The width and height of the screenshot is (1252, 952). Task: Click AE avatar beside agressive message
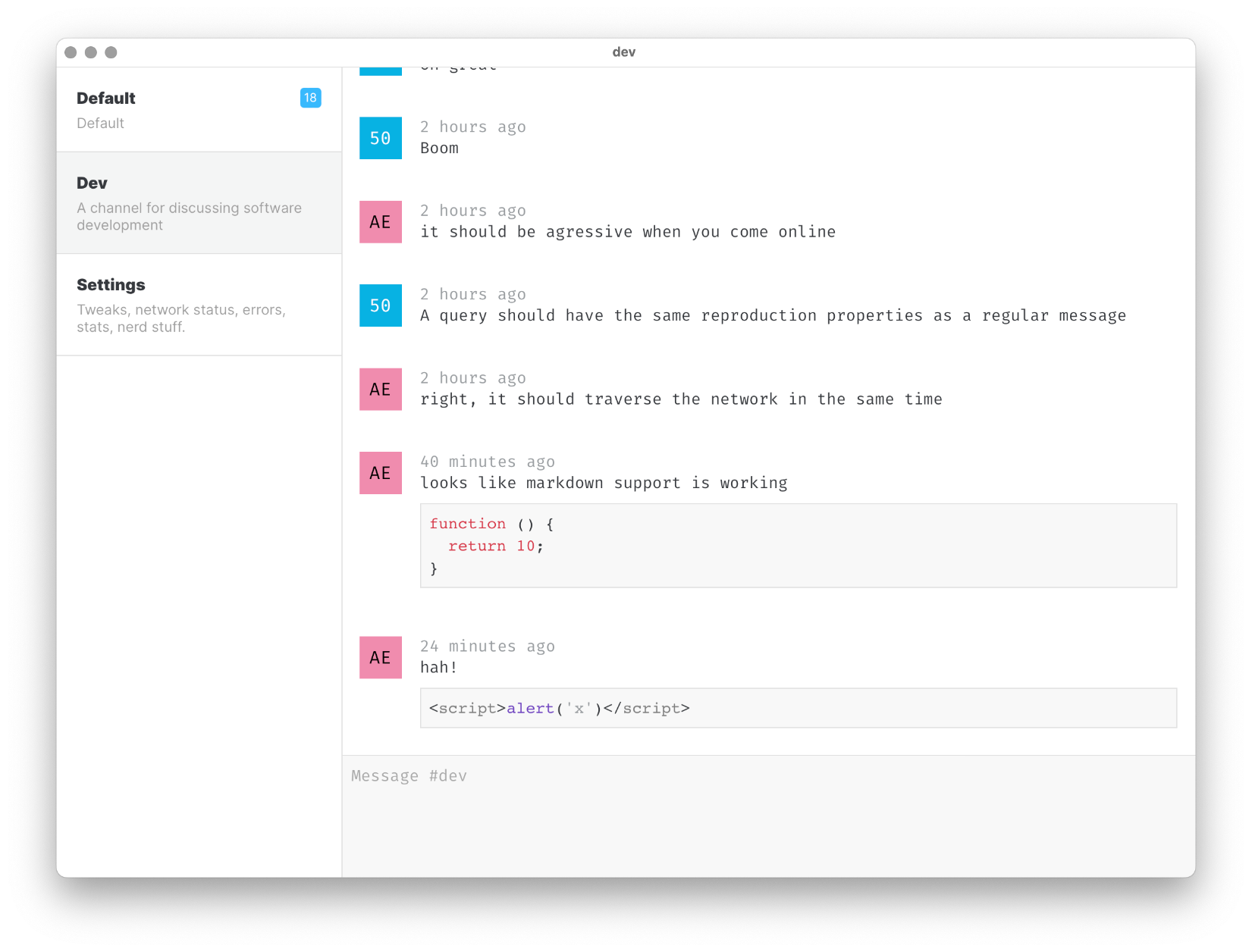coord(381,222)
